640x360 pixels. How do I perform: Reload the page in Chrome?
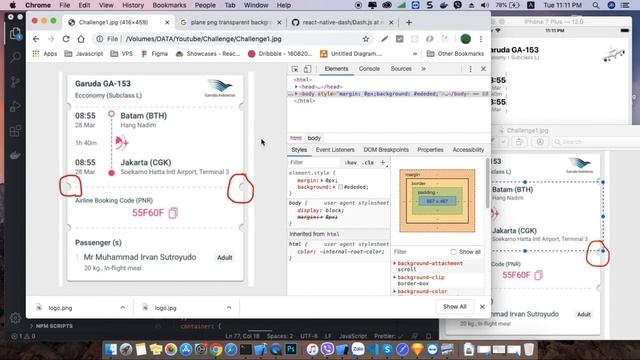coord(66,39)
